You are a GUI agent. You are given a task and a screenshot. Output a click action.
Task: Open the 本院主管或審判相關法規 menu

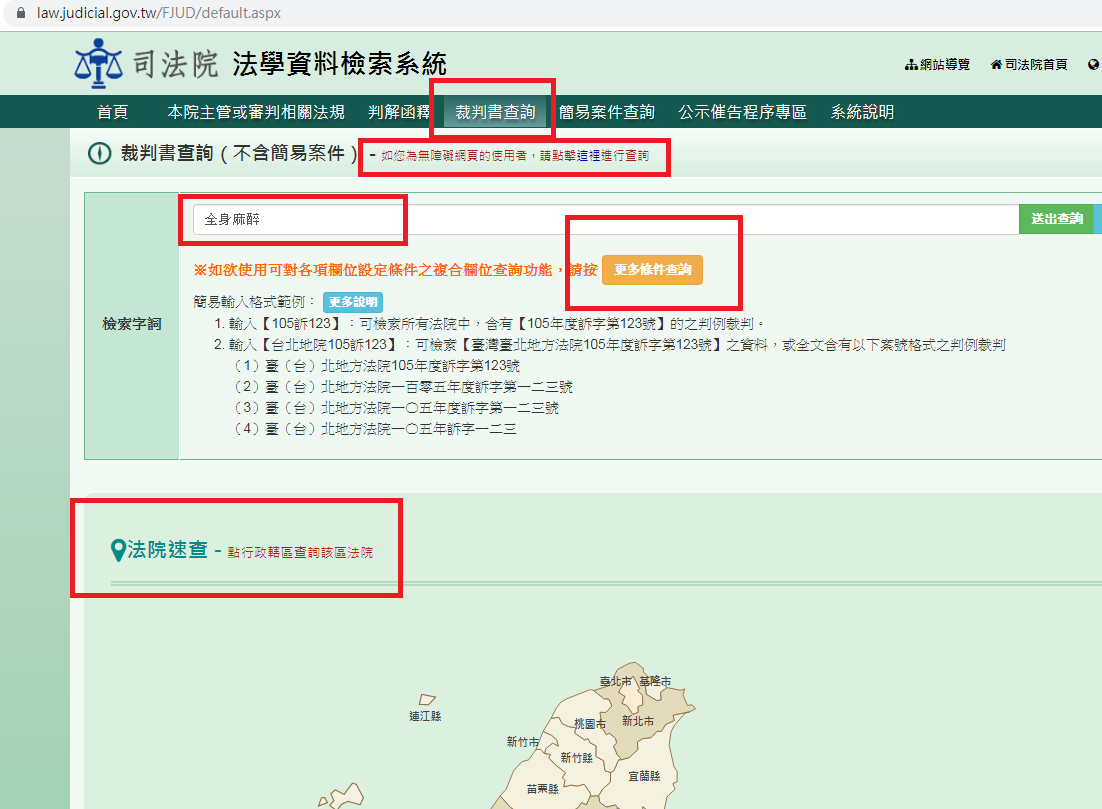256,112
